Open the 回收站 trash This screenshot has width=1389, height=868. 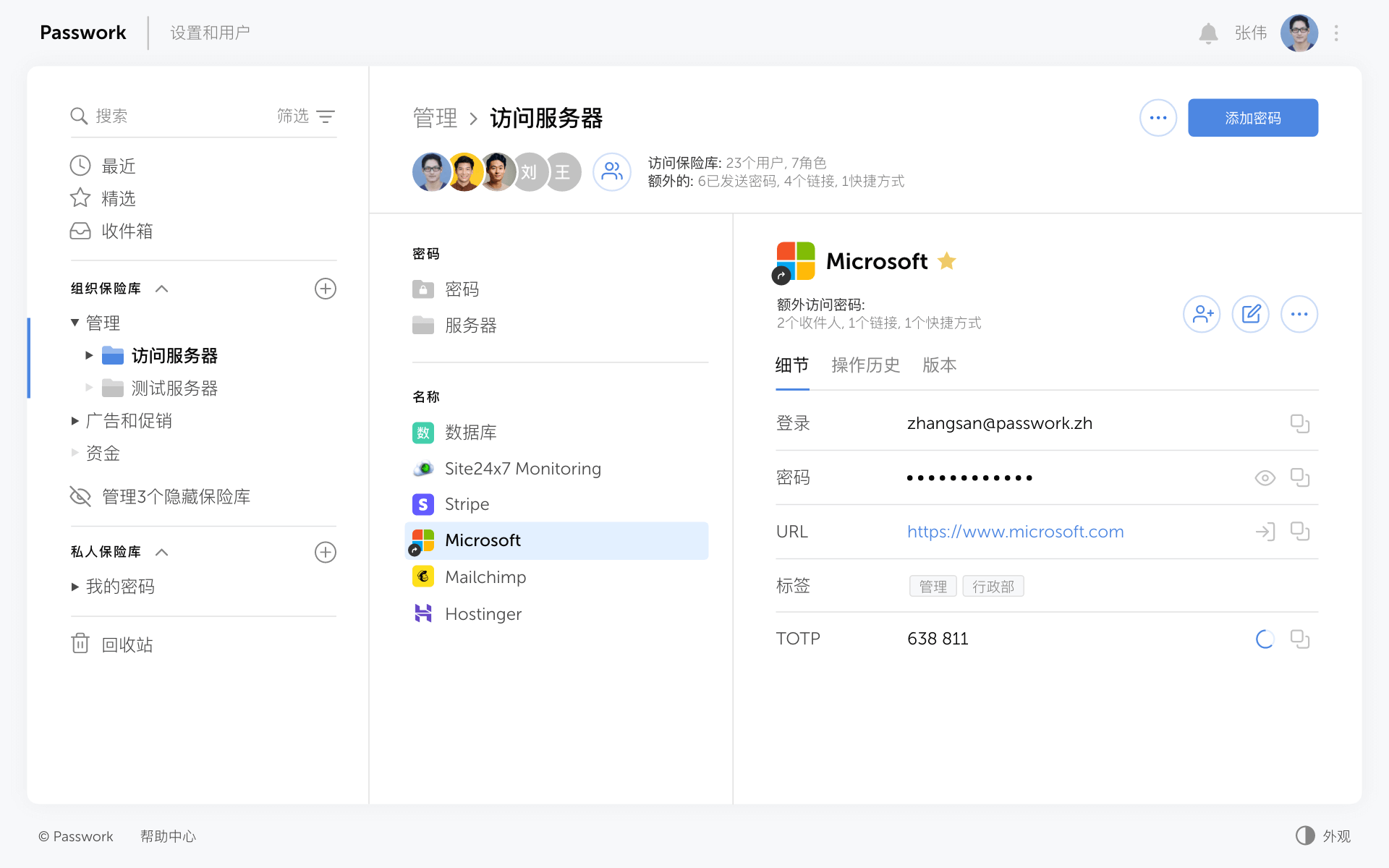111,644
